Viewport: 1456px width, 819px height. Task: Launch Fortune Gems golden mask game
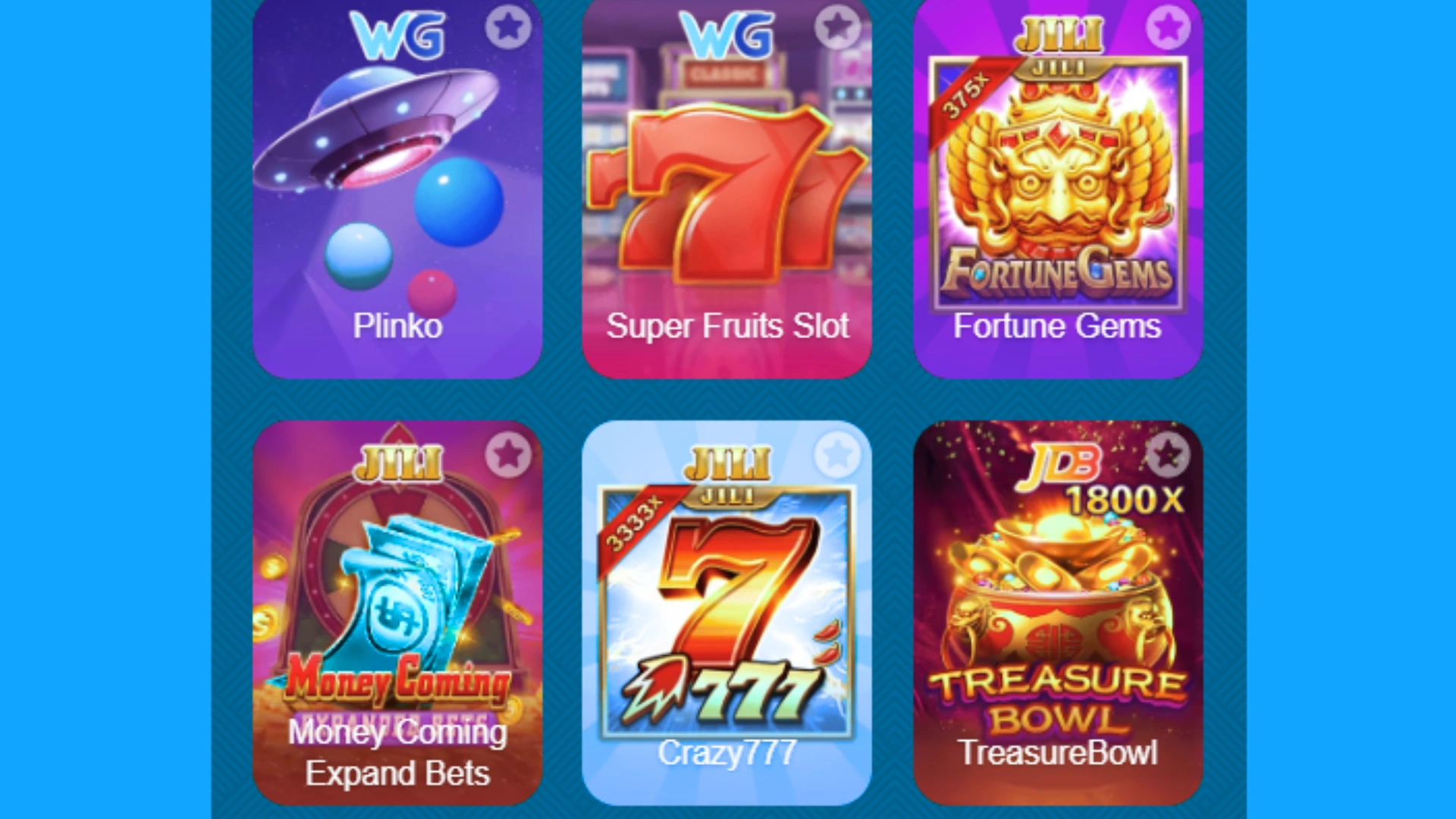click(x=1058, y=182)
